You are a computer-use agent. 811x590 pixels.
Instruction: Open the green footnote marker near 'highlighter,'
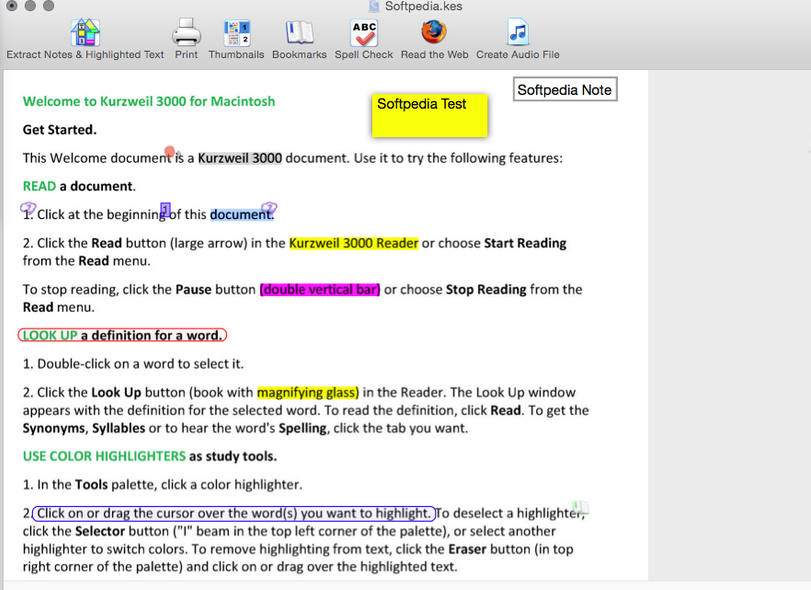coord(580,508)
